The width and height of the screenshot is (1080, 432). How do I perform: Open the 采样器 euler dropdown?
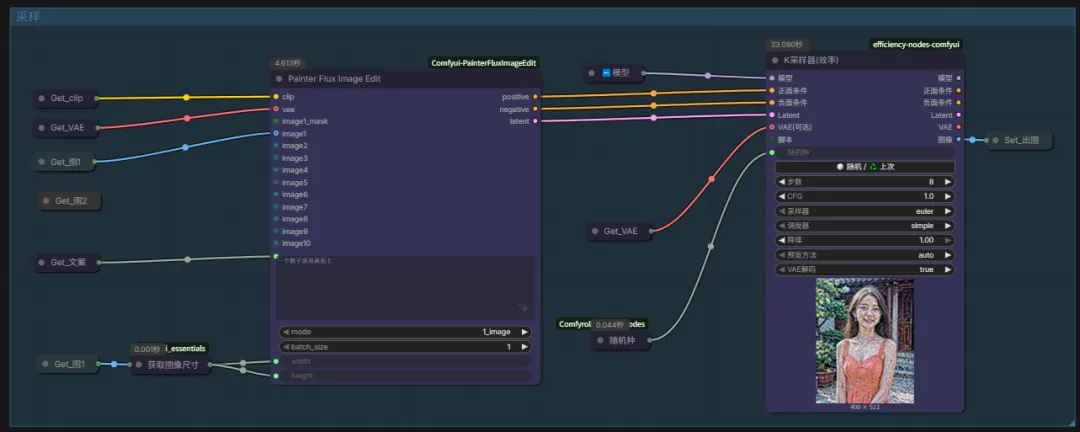[x=864, y=211]
